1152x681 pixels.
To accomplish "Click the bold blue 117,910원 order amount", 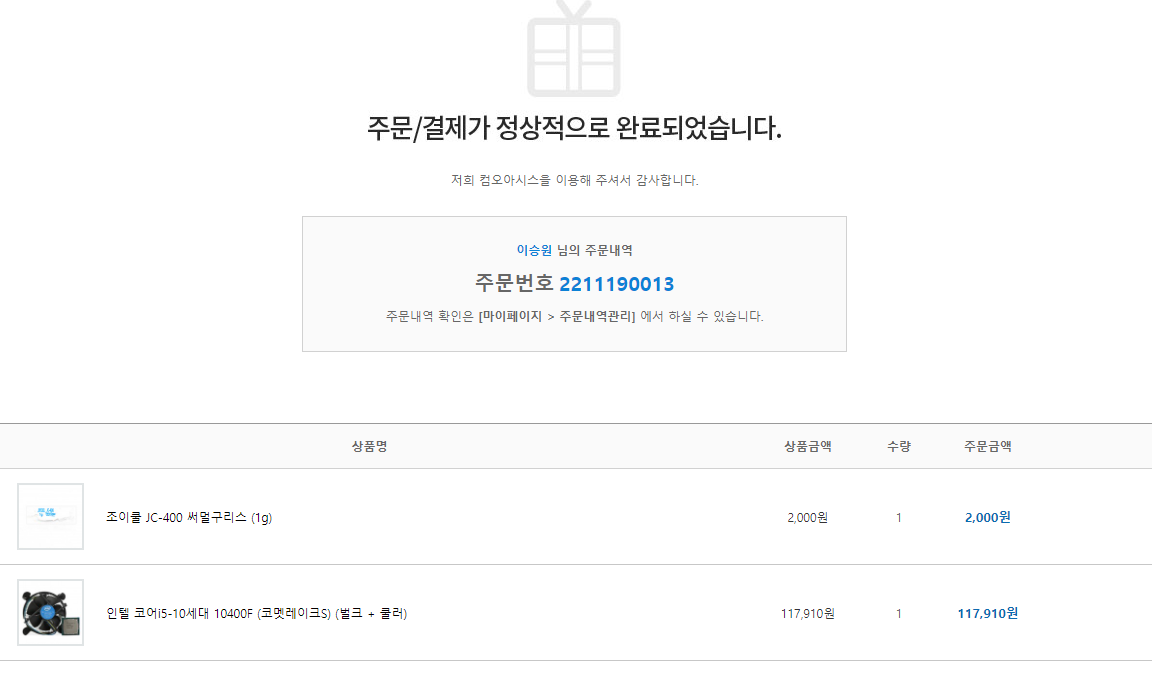I will tap(987, 614).
